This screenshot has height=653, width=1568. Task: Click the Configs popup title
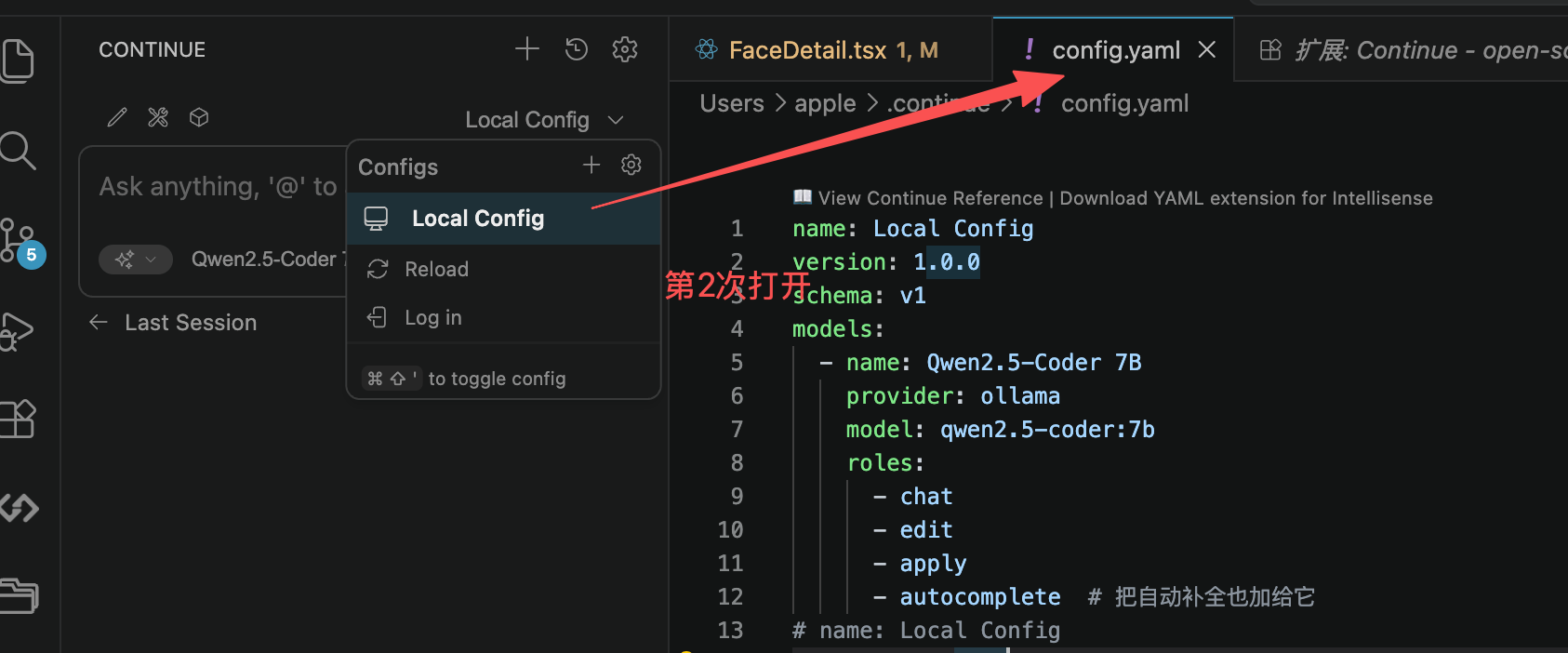pyautogui.click(x=398, y=167)
